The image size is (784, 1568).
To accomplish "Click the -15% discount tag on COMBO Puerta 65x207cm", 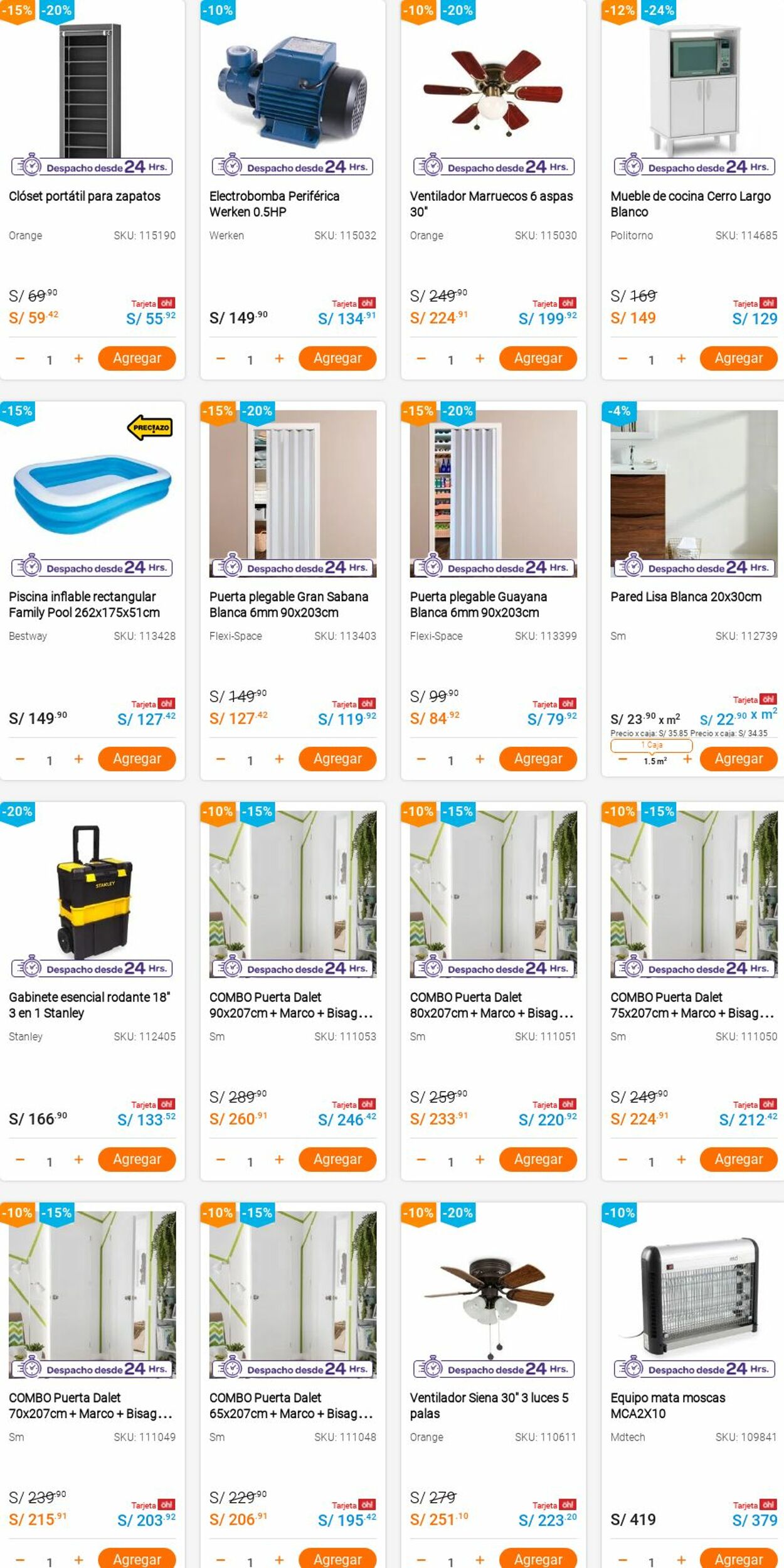I will pos(257,1213).
